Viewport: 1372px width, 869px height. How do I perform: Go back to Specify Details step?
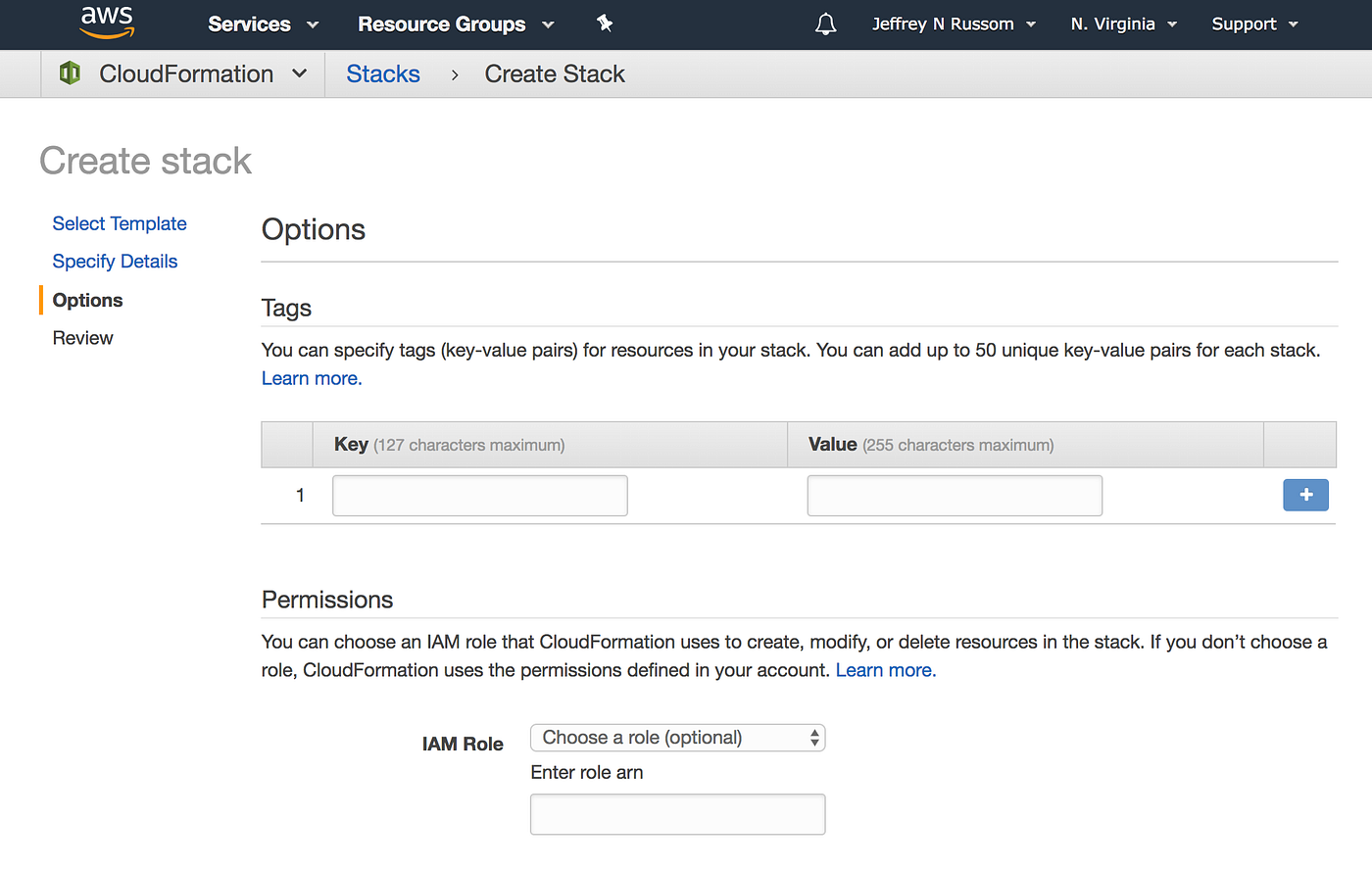(x=115, y=262)
